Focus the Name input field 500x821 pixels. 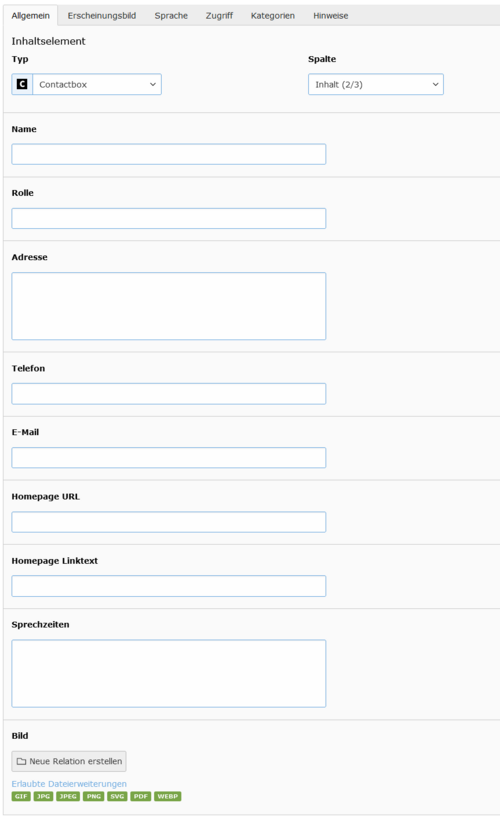tap(169, 154)
